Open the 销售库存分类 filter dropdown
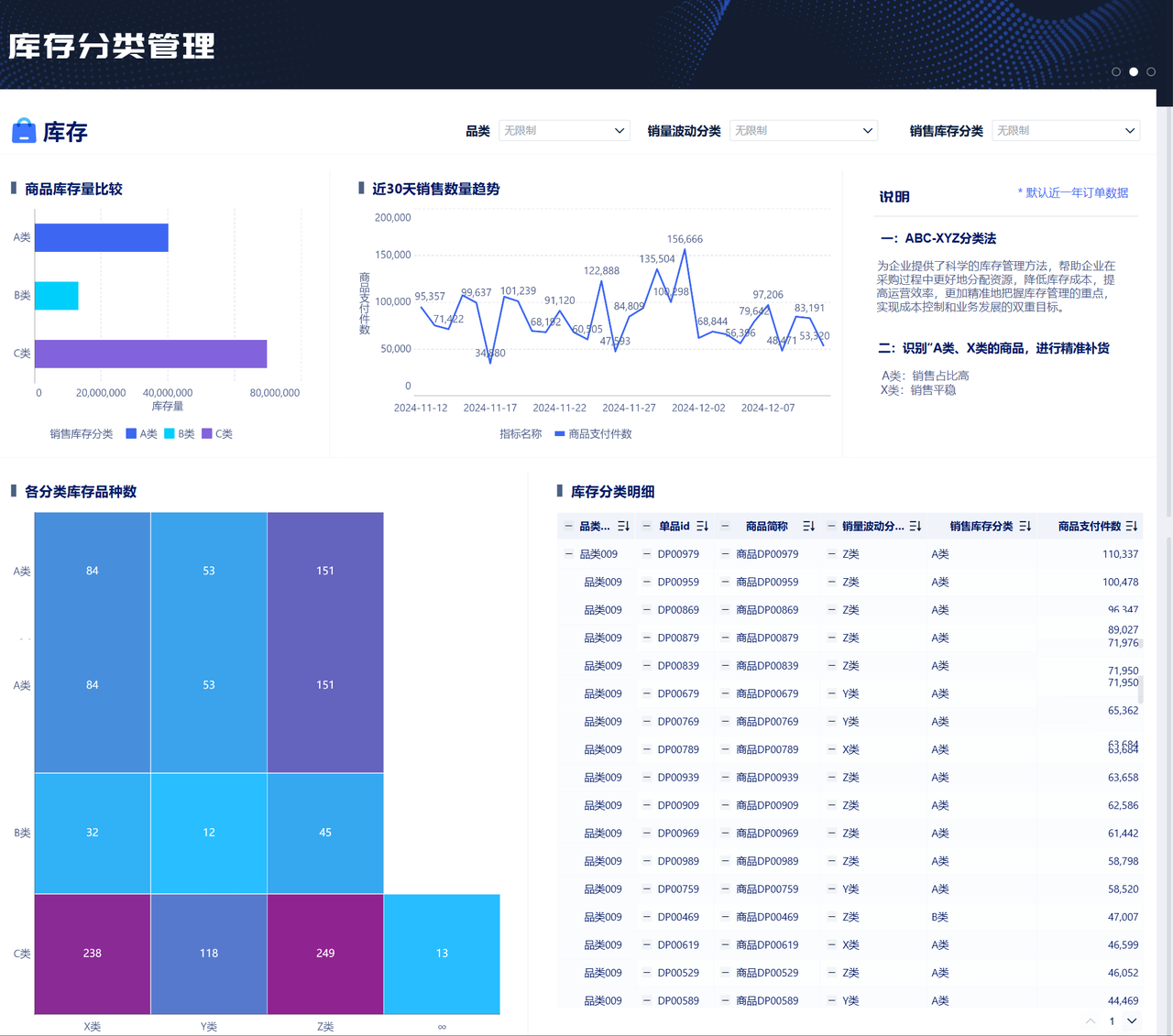Viewport: 1173px width, 1036px height. click(x=1066, y=131)
